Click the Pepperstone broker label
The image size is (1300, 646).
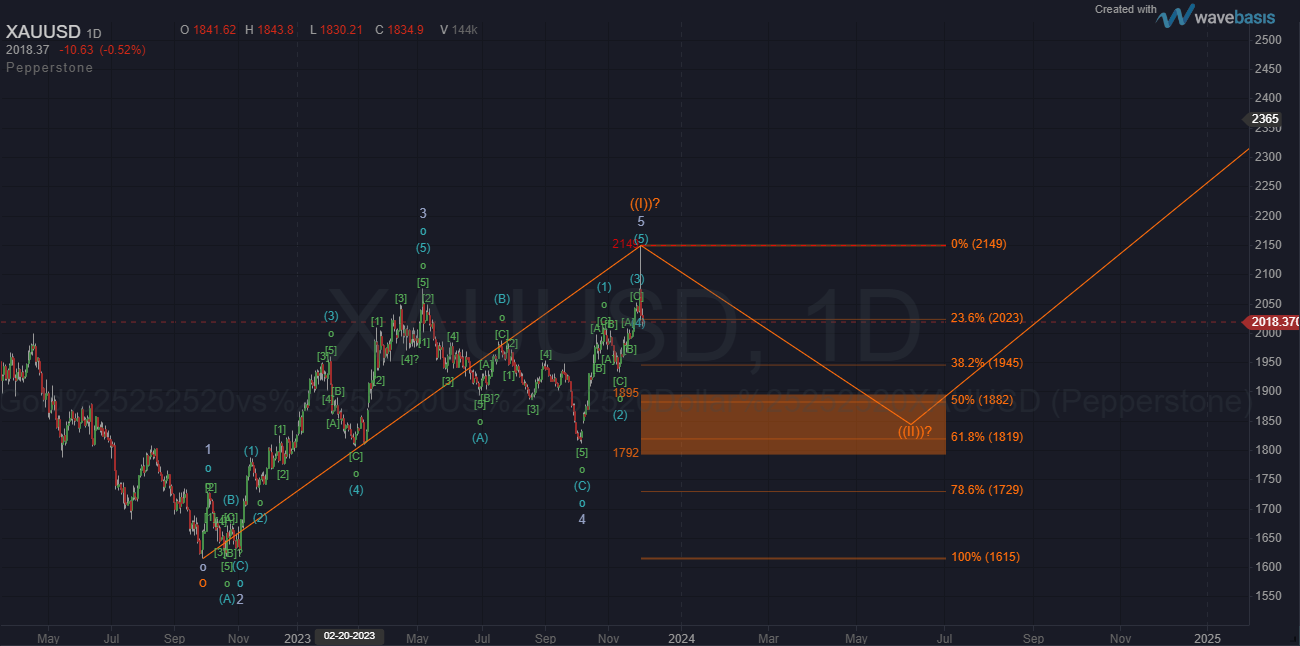[x=48, y=67]
